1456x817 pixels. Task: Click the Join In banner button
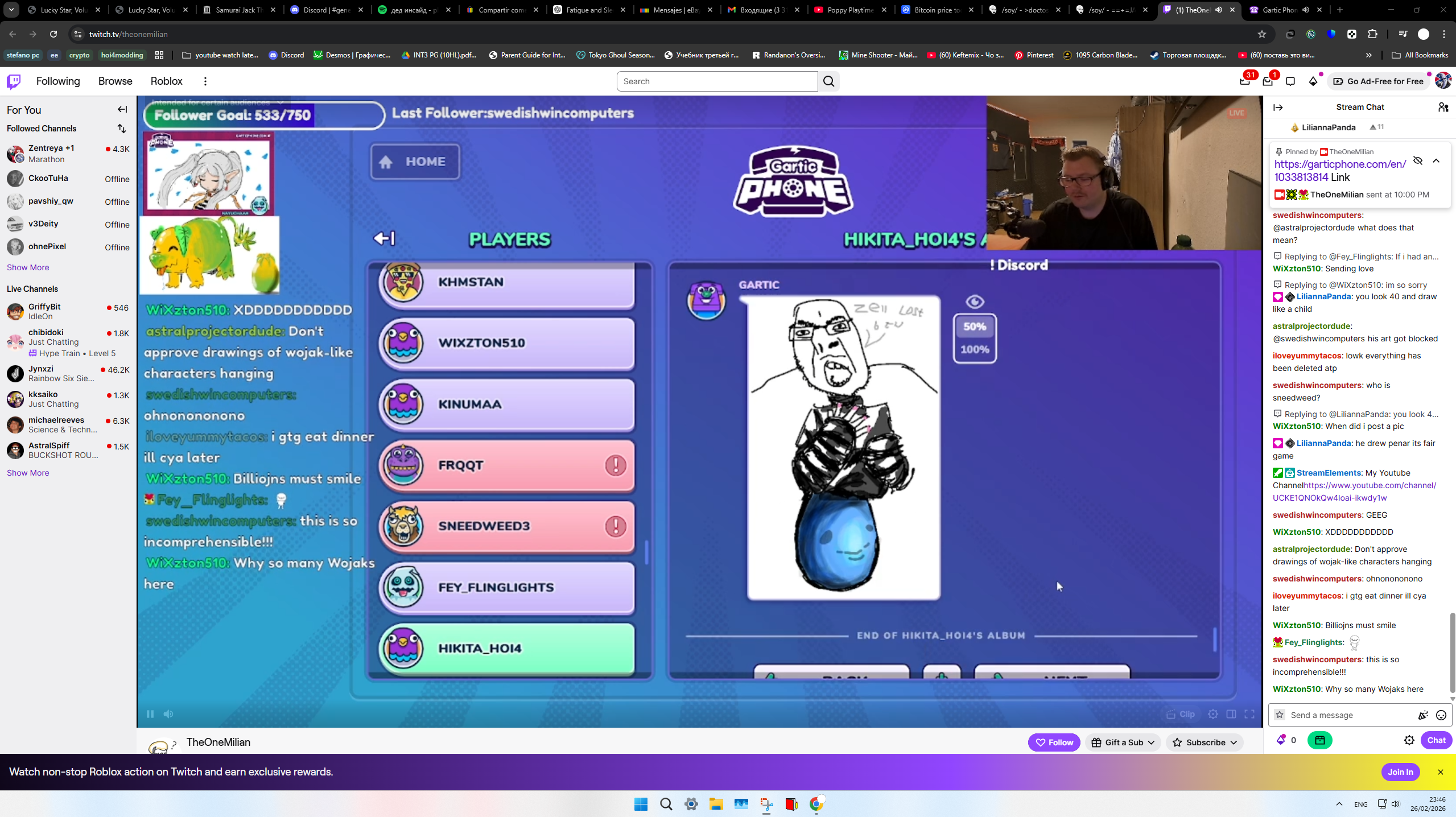[1400, 772]
